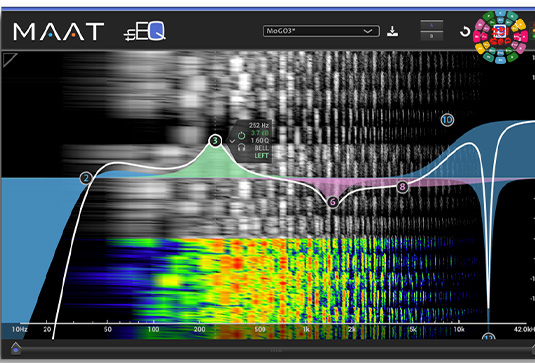The width and height of the screenshot is (535, 363).
Task: Click the blue-dot slider handle at bottom left
Action: [x=16, y=349]
